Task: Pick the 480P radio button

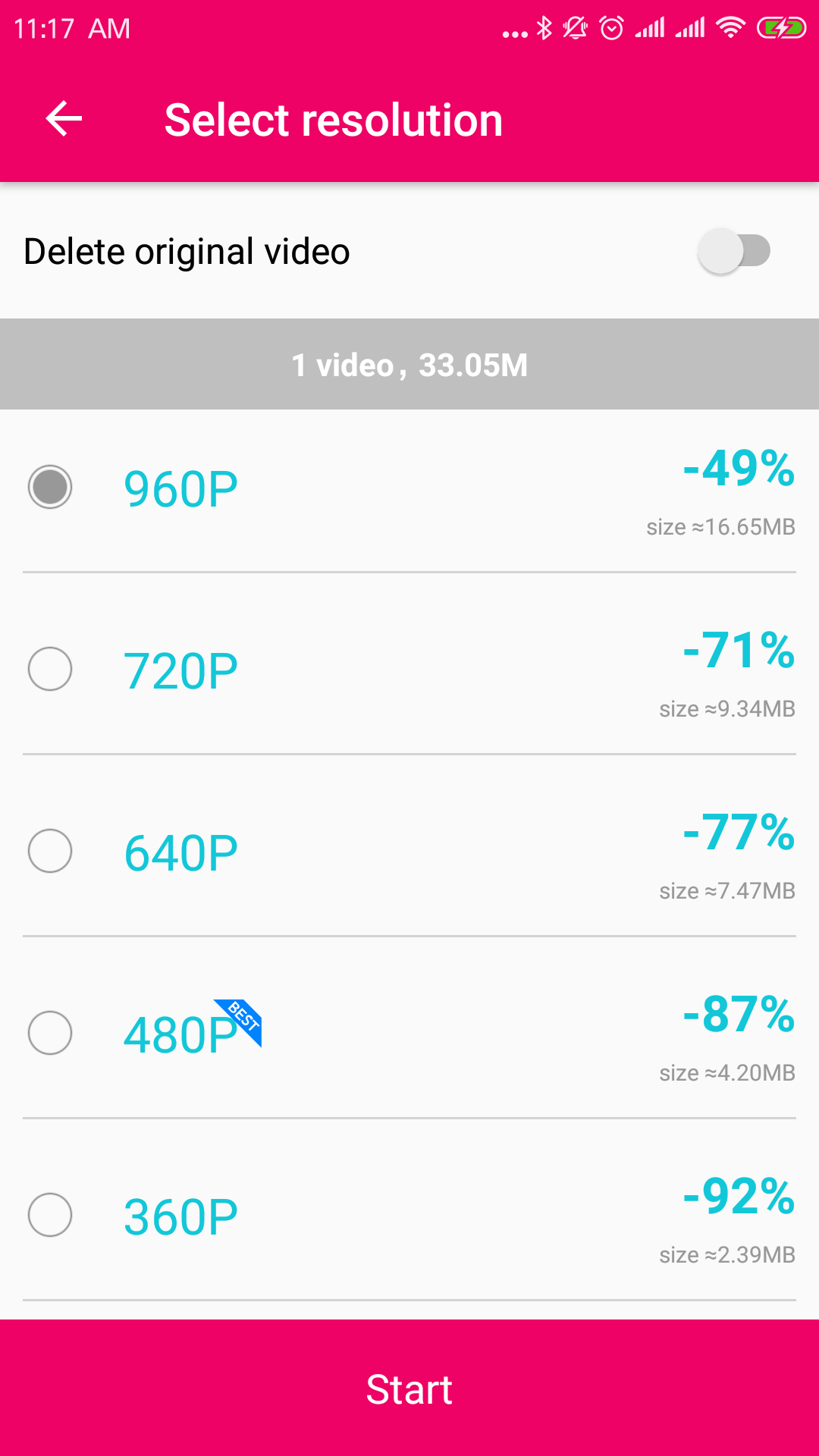Action: click(x=50, y=1033)
